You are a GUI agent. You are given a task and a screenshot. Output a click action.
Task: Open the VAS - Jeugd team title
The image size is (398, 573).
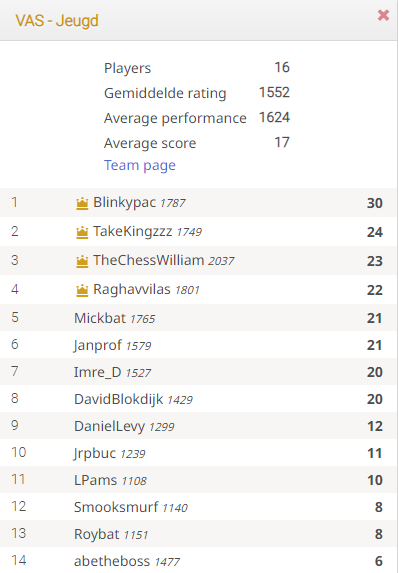point(57,20)
